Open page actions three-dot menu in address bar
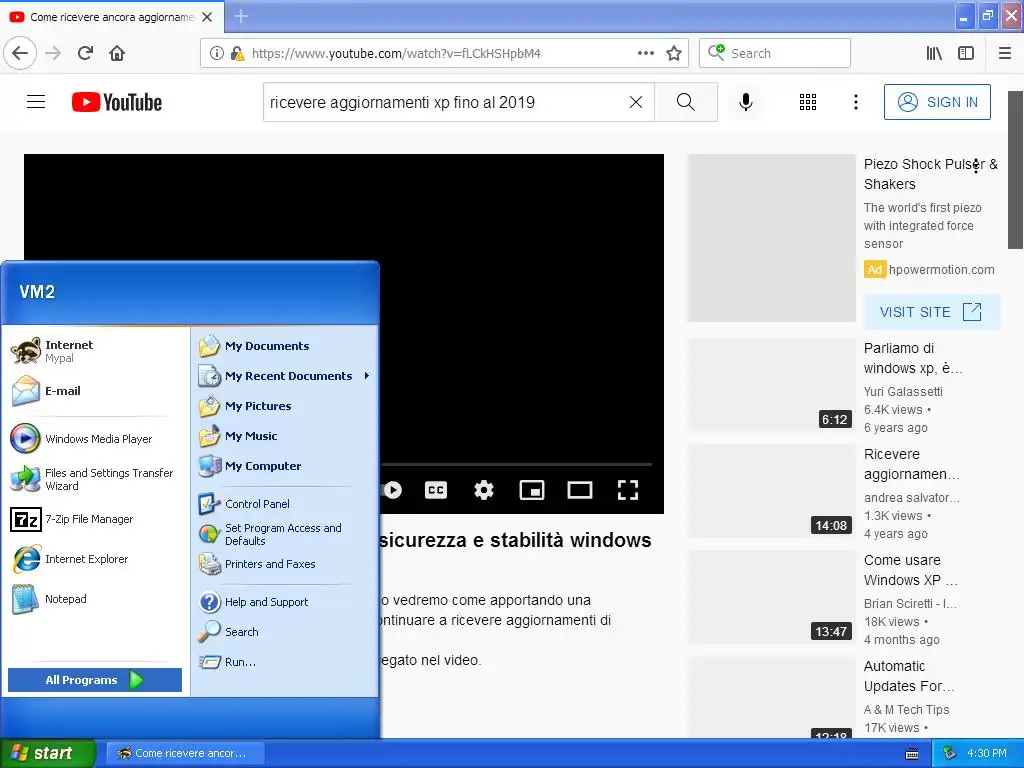1024x768 pixels. tap(646, 54)
